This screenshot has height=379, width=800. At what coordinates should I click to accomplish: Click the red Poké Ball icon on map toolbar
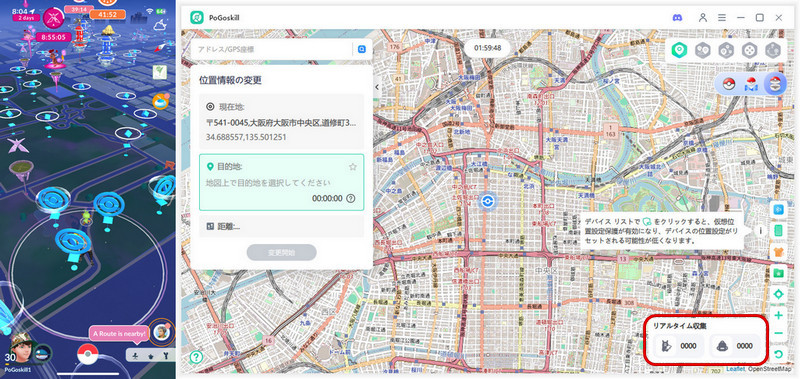(729, 84)
